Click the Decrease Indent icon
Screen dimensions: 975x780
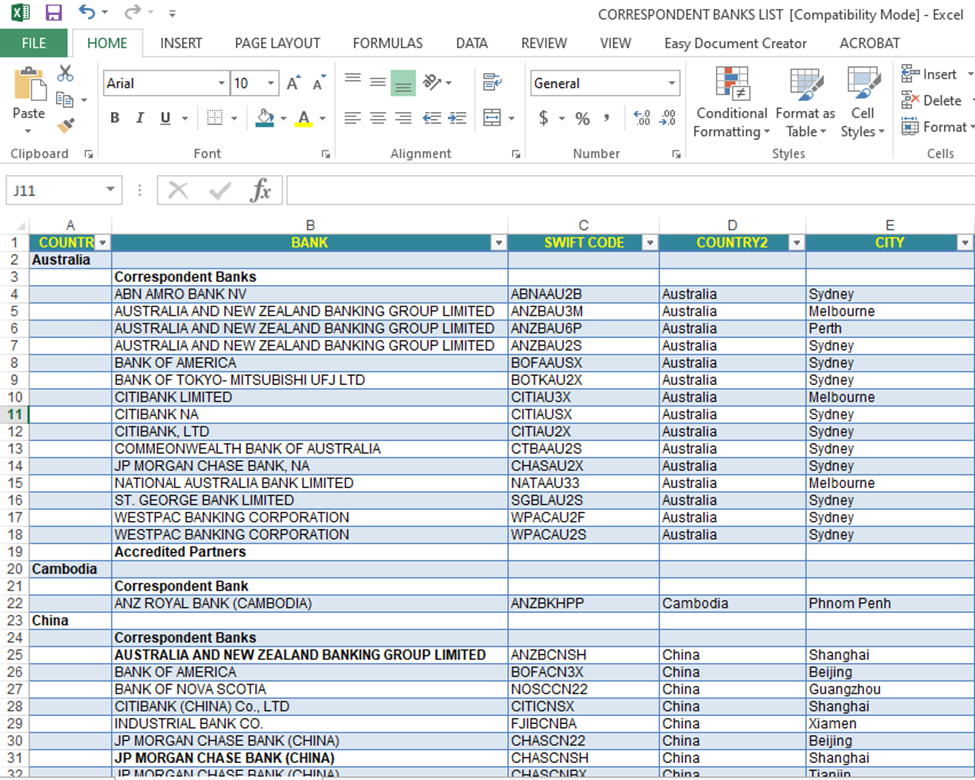[x=432, y=118]
